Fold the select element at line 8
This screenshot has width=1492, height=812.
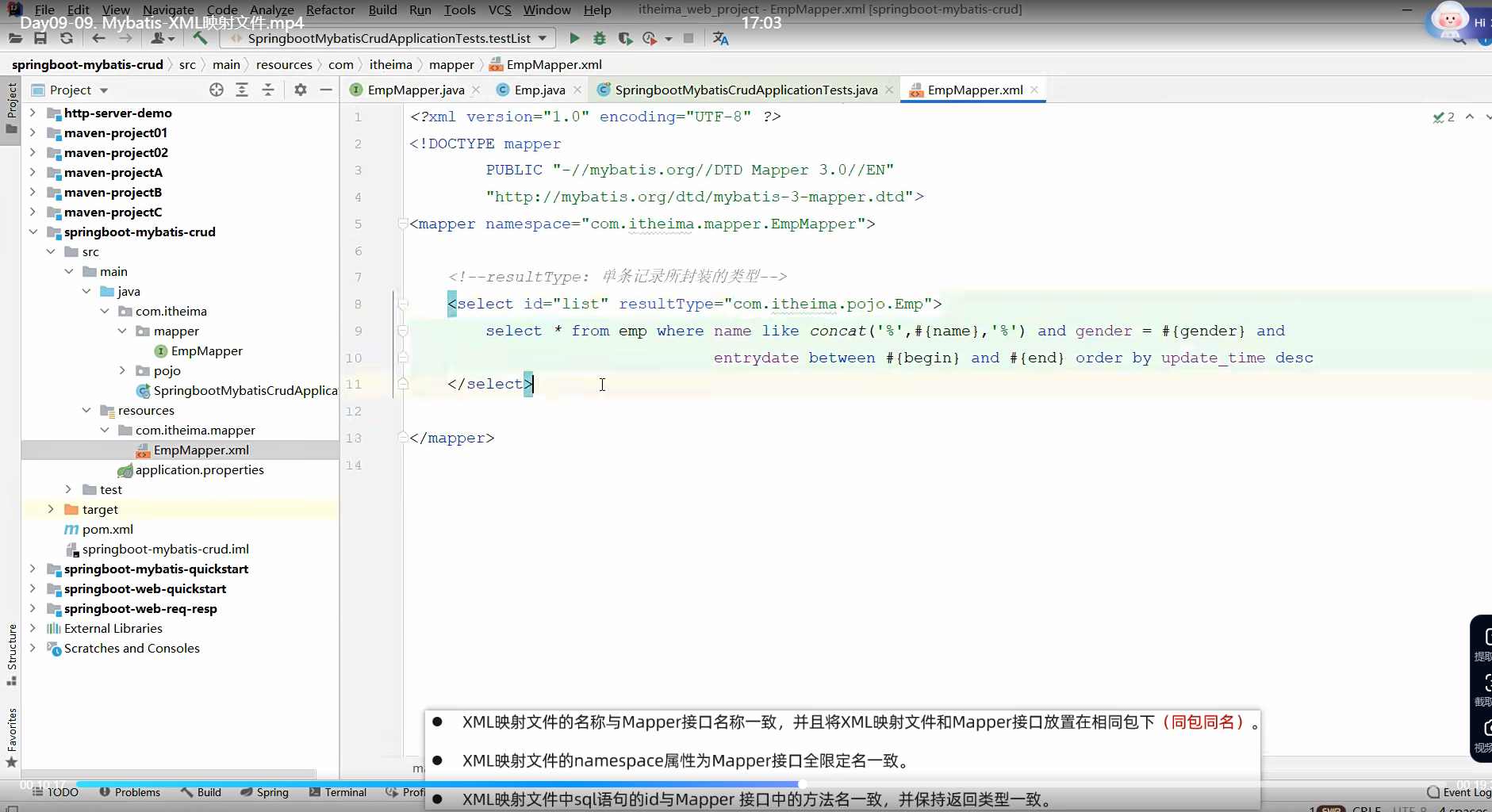pyautogui.click(x=402, y=304)
